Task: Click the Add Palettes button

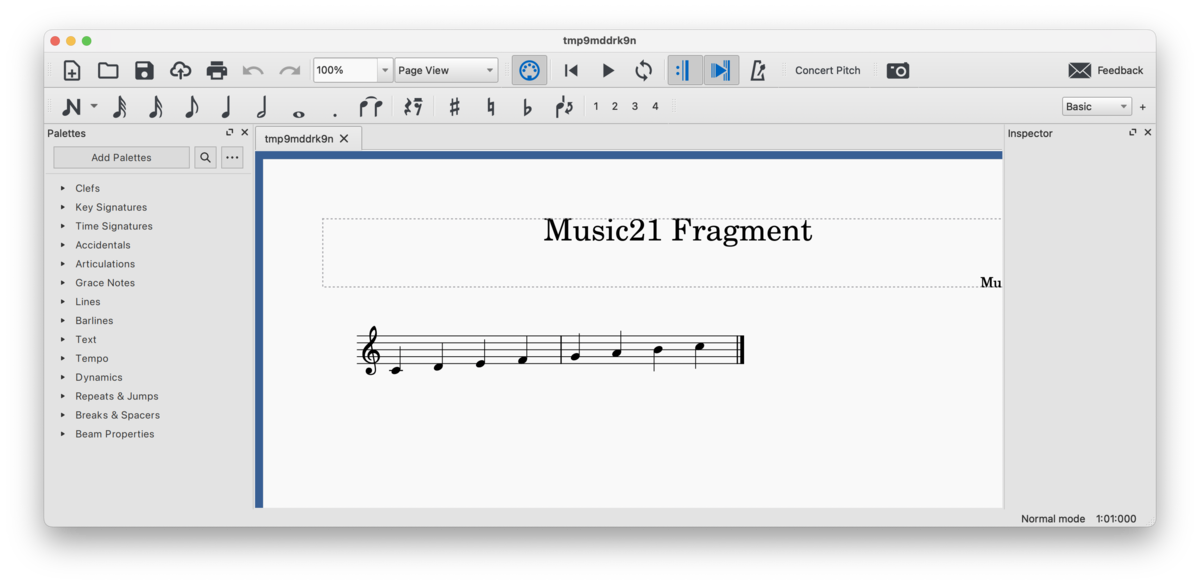Action: 120,157
